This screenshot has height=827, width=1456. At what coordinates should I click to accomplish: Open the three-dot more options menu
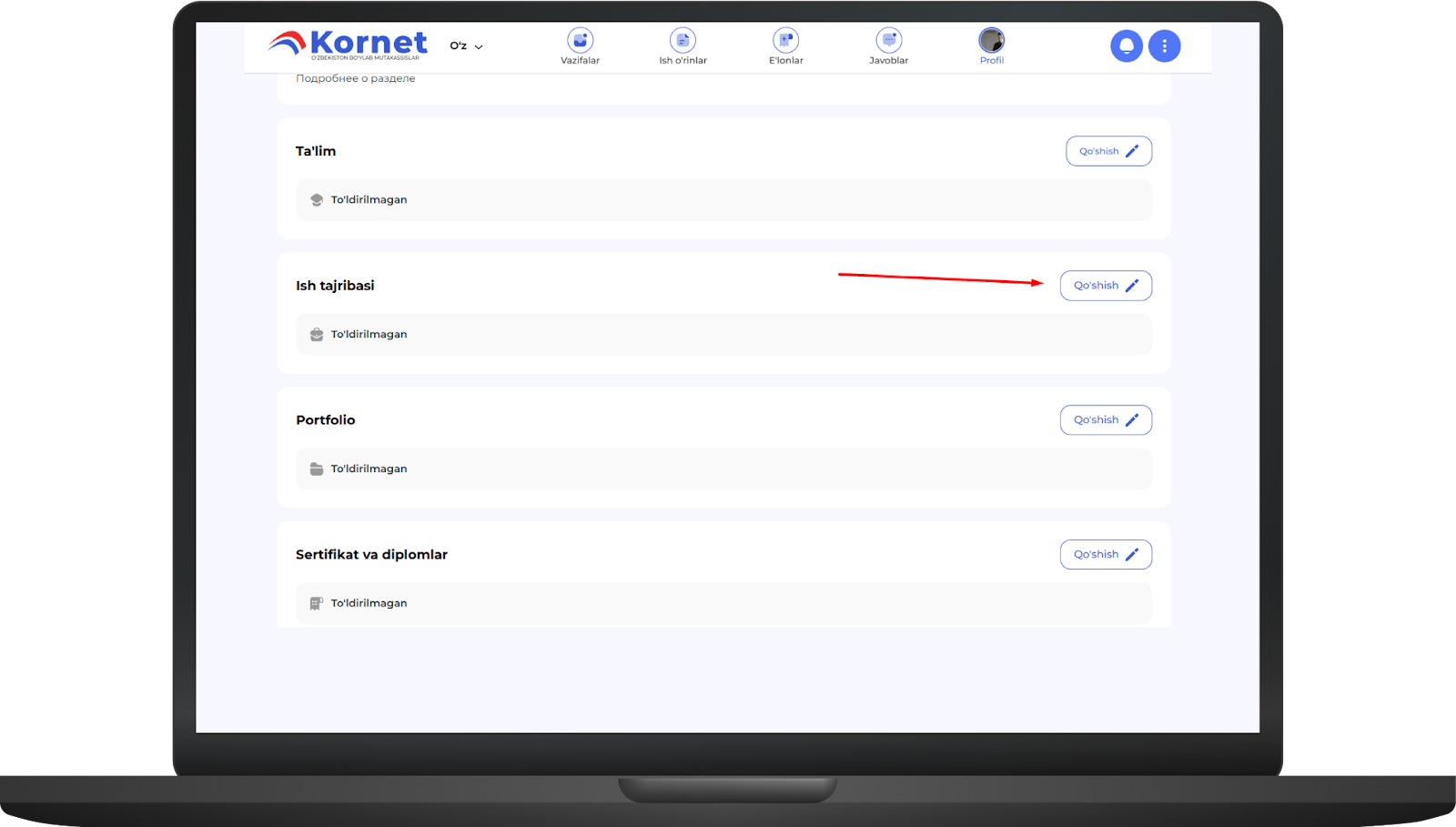click(x=1164, y=46)
